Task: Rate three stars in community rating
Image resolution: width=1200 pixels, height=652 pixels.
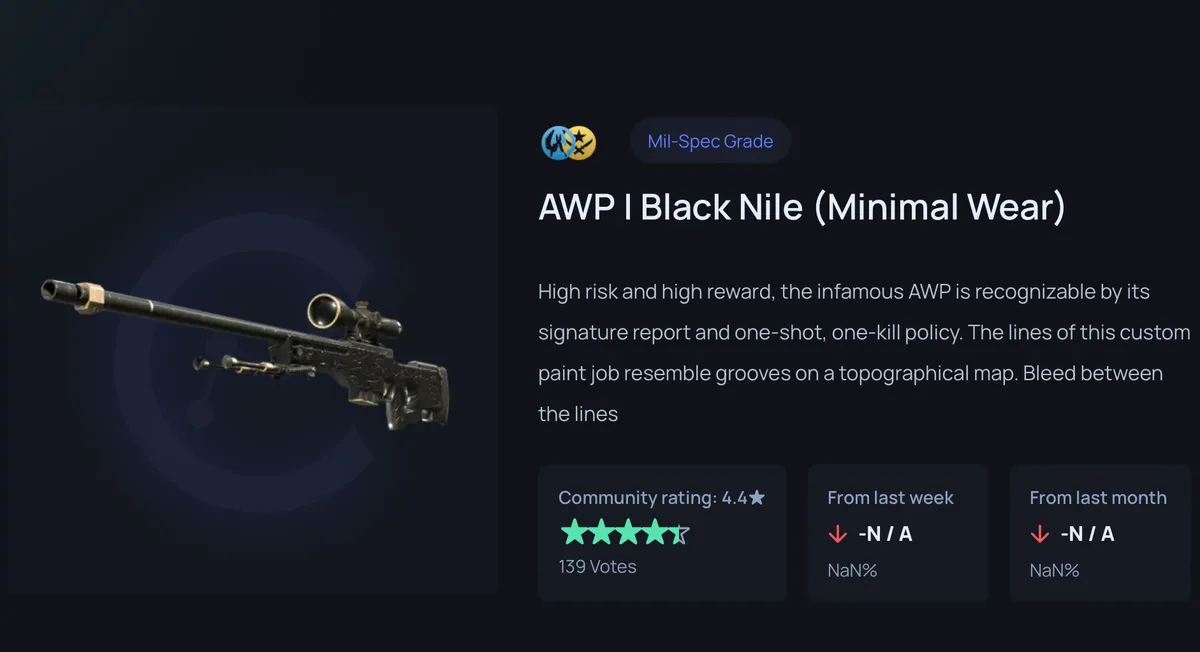Action: point(627,533)
